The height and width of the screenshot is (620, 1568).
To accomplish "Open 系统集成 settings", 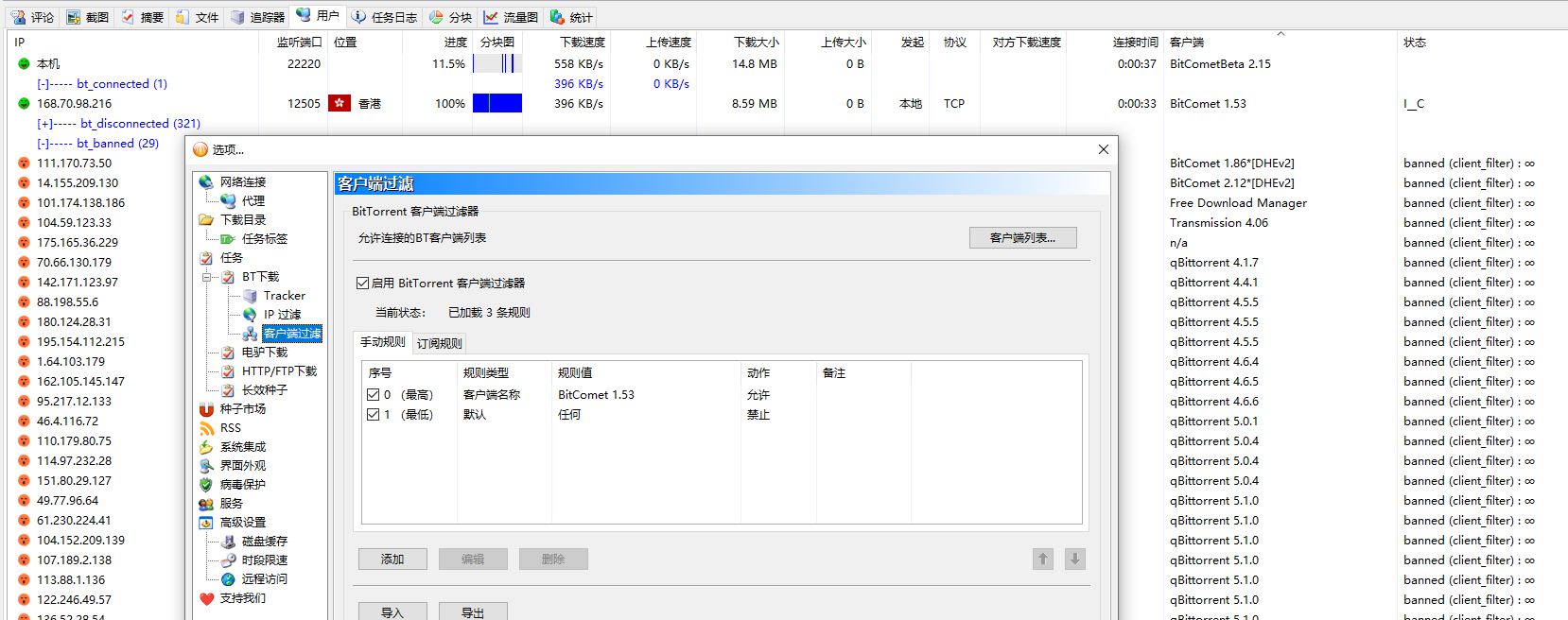I will tap(243, 447).
